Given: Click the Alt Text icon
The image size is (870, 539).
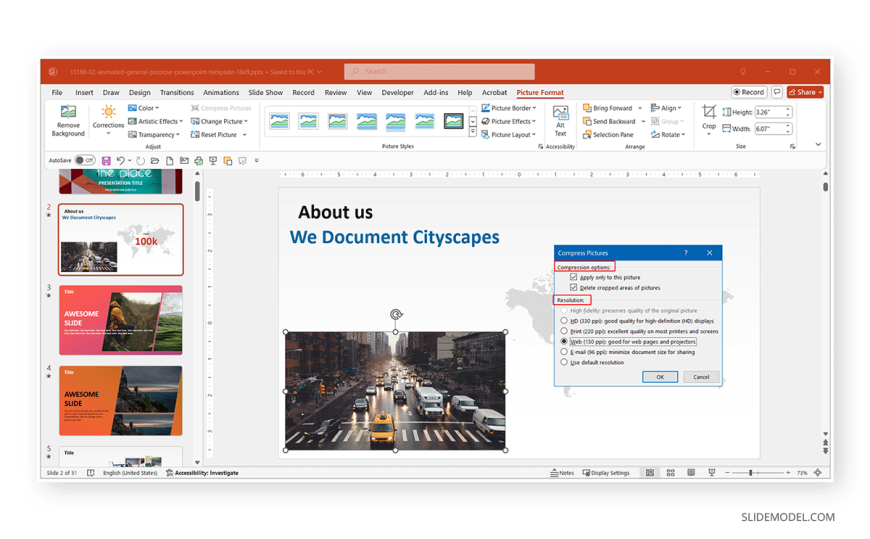Looking at the screenshot, I should pos(560,113).
